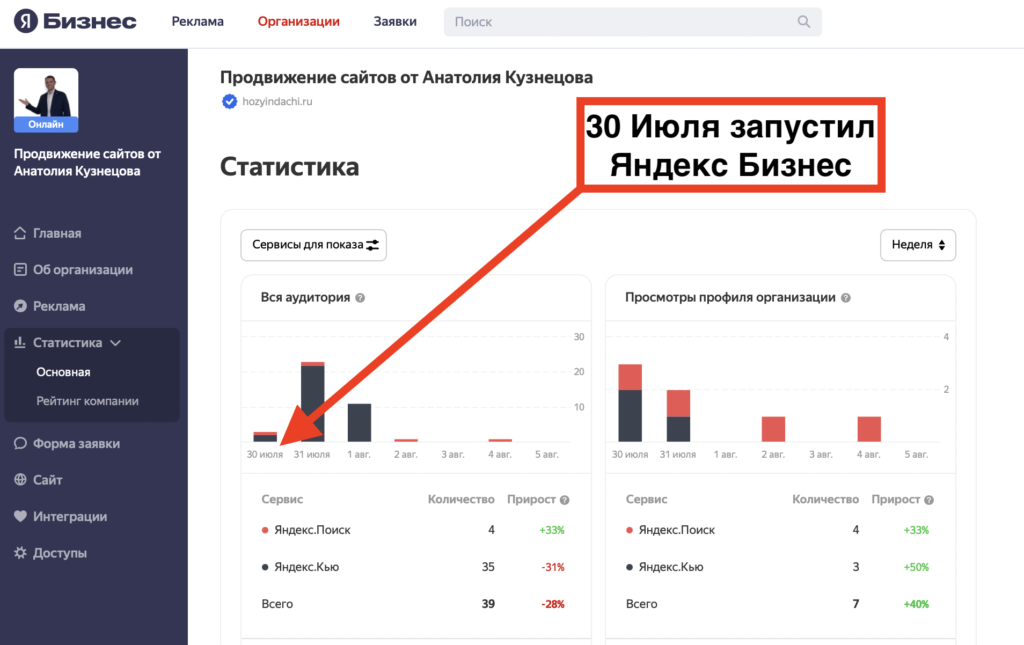Screen dimensions: 1024x645
Task: Click the +40% total growth value
Action: tap(916, 605)
